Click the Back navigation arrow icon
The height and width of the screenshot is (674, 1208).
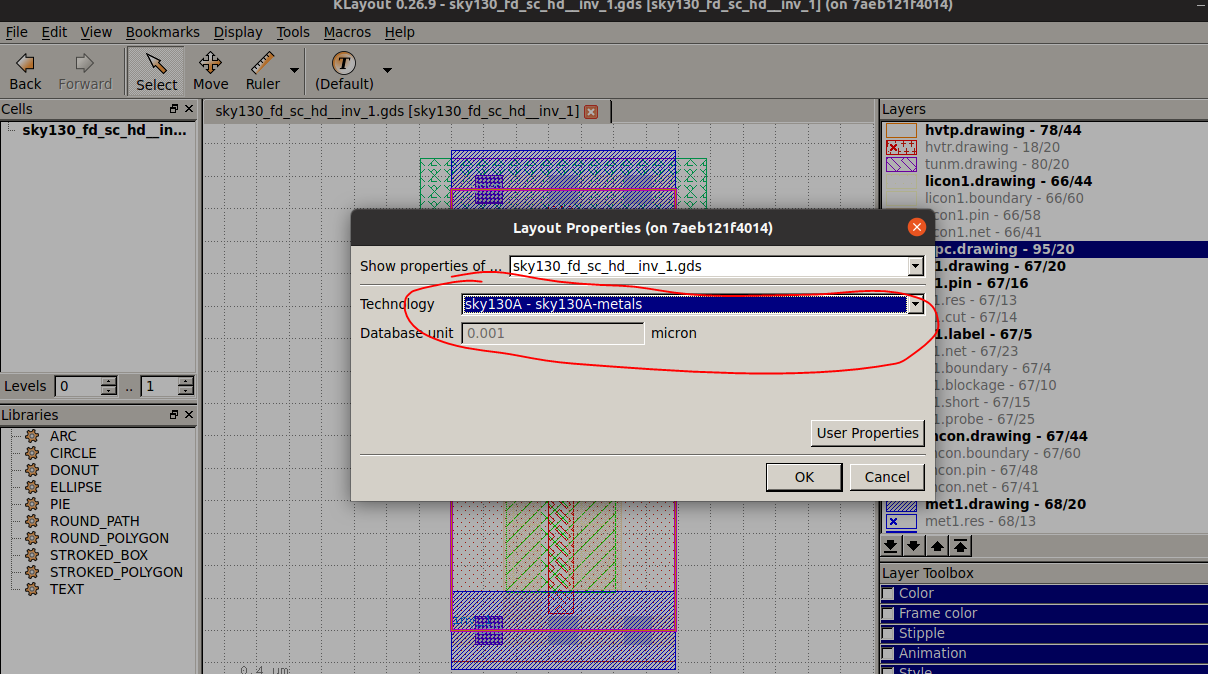point(25,63)
